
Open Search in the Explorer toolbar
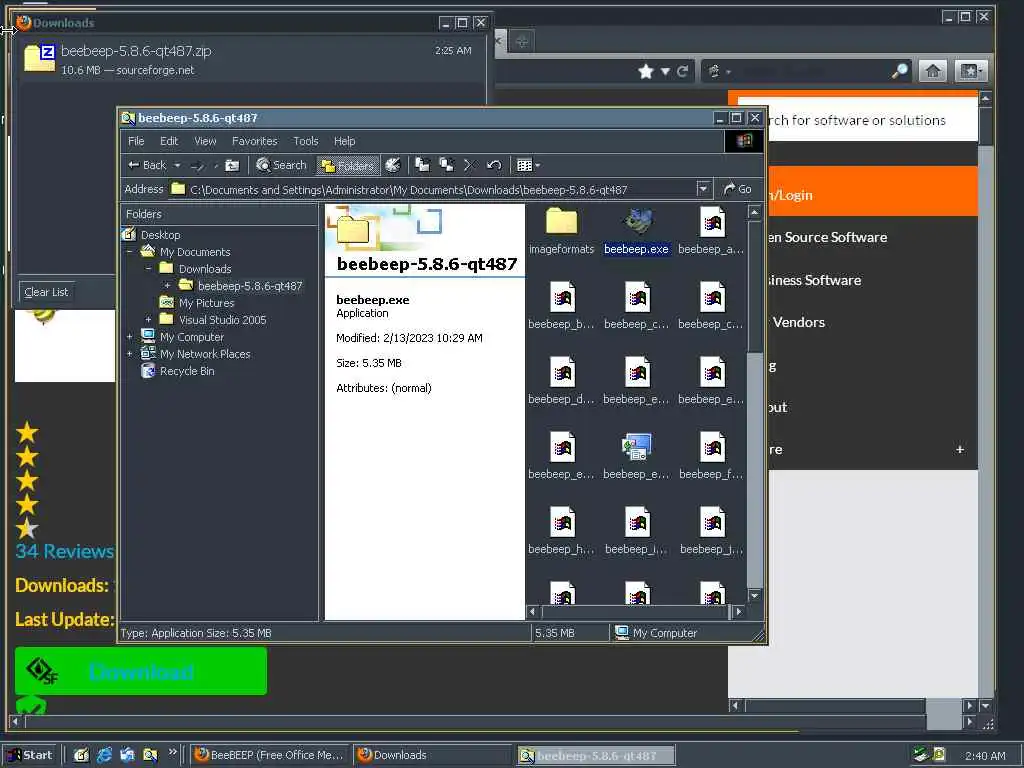(x=281, y=165)
